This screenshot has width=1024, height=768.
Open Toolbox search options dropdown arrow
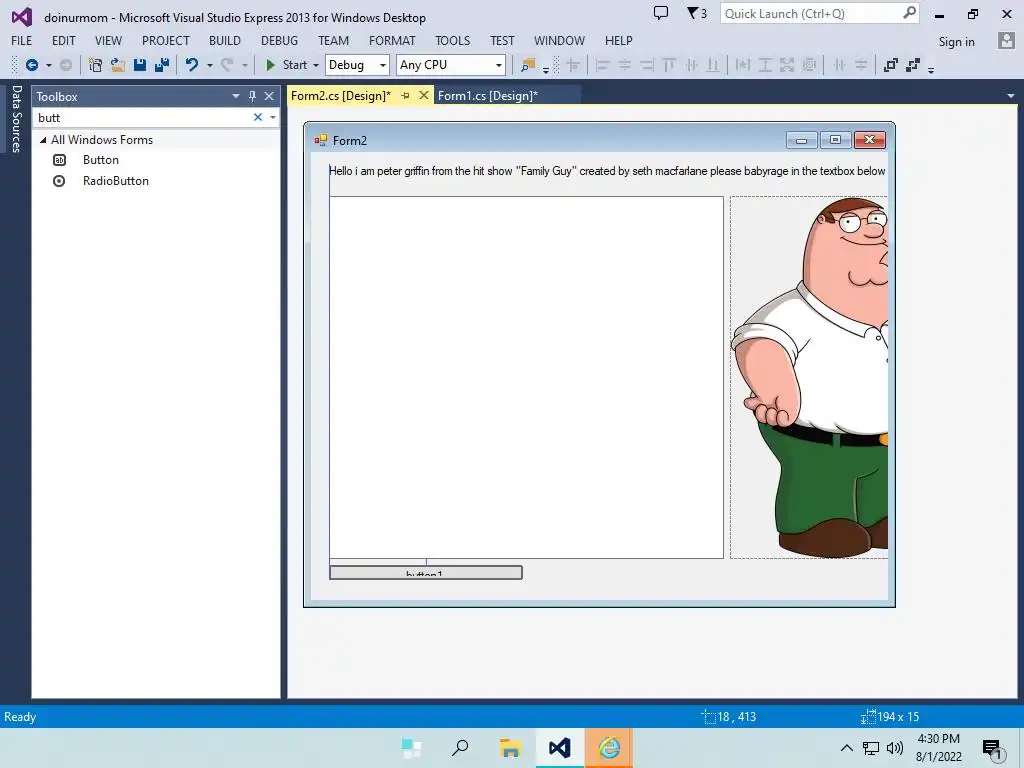(x=273, y=118)
